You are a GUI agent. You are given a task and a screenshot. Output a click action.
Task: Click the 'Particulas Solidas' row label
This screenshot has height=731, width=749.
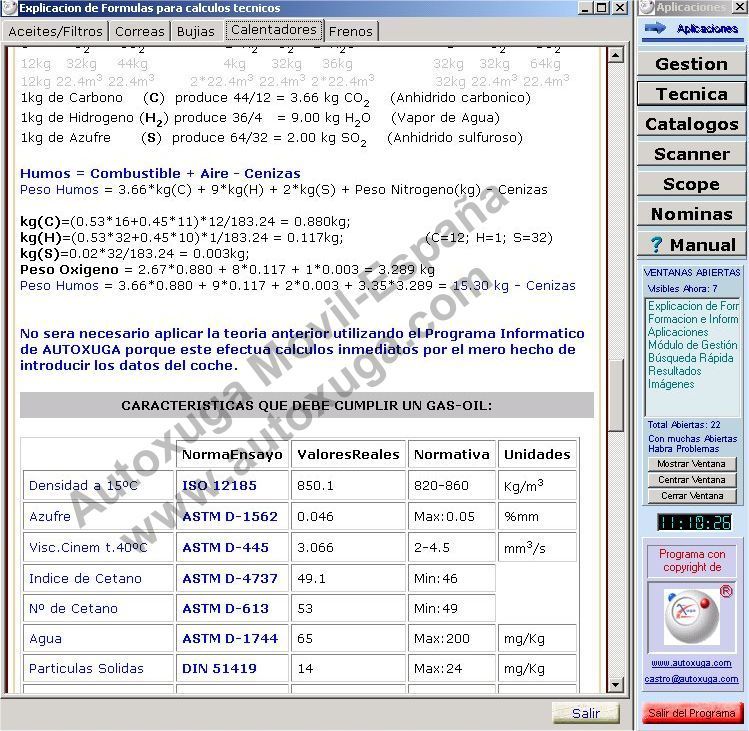click(x=98, y=668)
